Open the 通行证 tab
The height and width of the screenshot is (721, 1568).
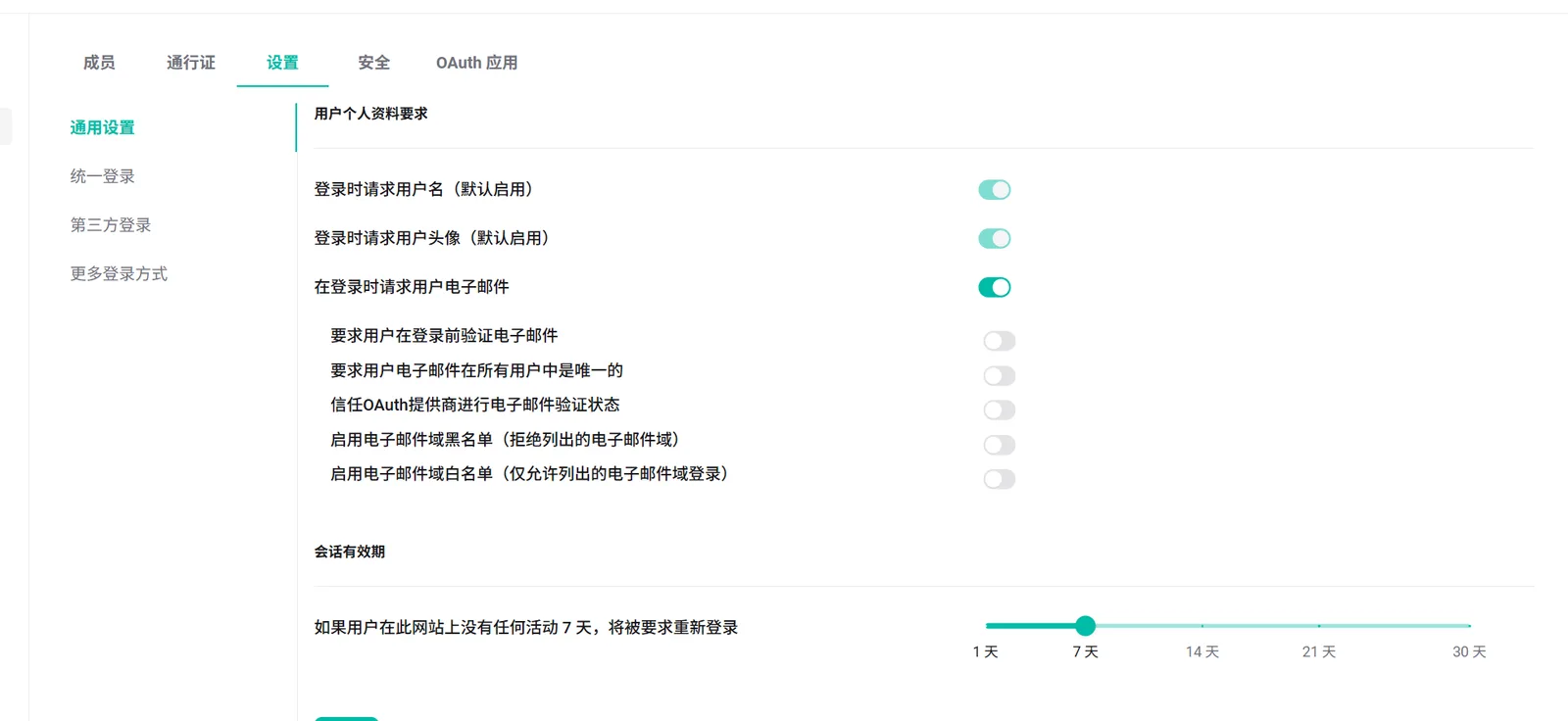pyautogui.click(x=191, y=63)
